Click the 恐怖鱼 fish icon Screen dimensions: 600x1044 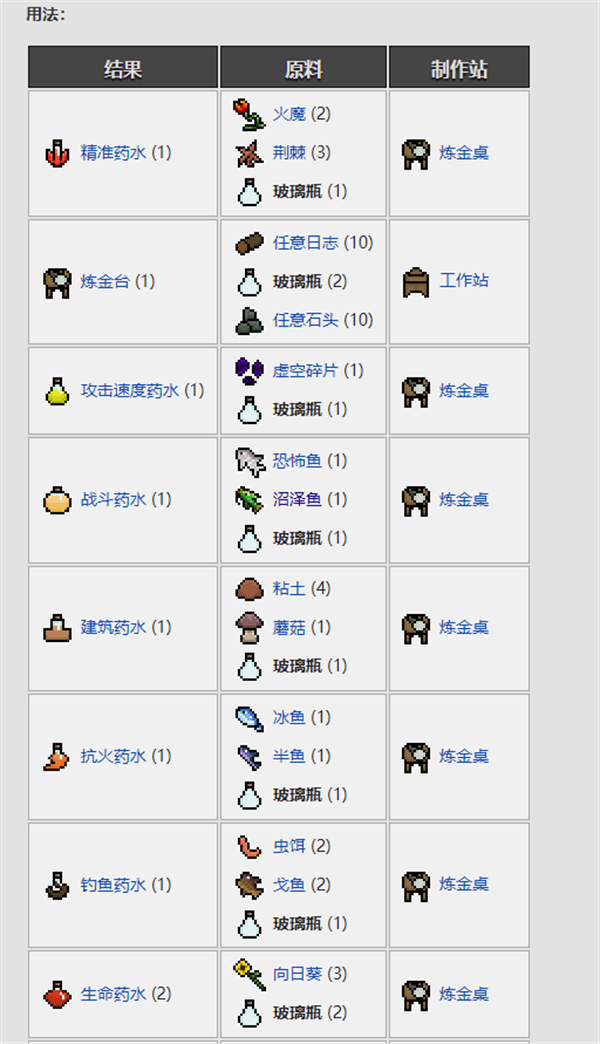(x=249, y=461)
